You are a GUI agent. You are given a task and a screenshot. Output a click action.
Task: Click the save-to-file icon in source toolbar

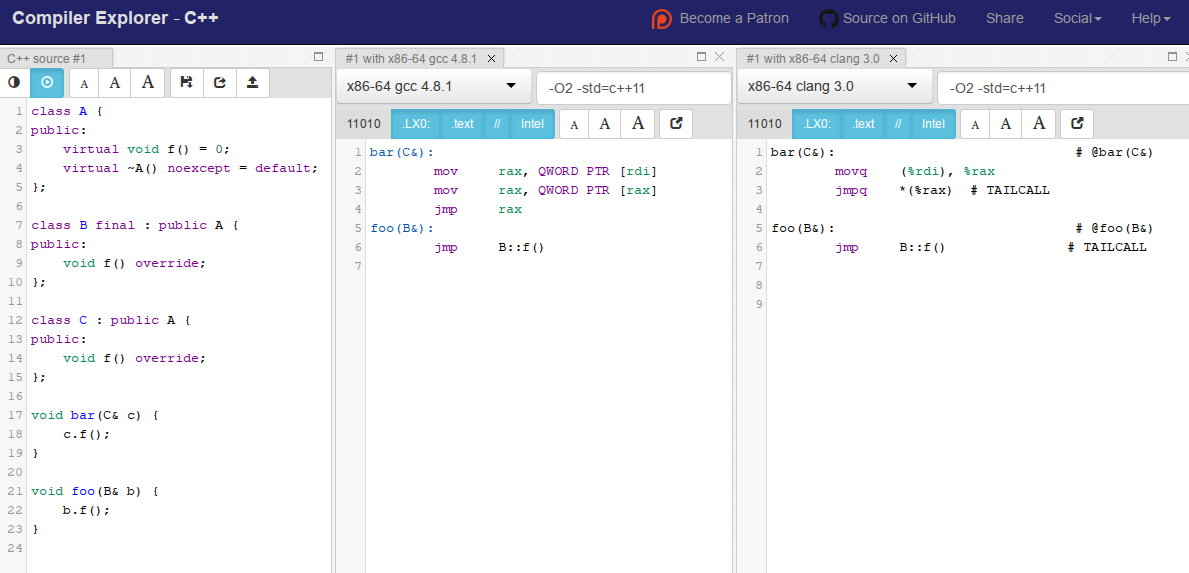(186, 83)
